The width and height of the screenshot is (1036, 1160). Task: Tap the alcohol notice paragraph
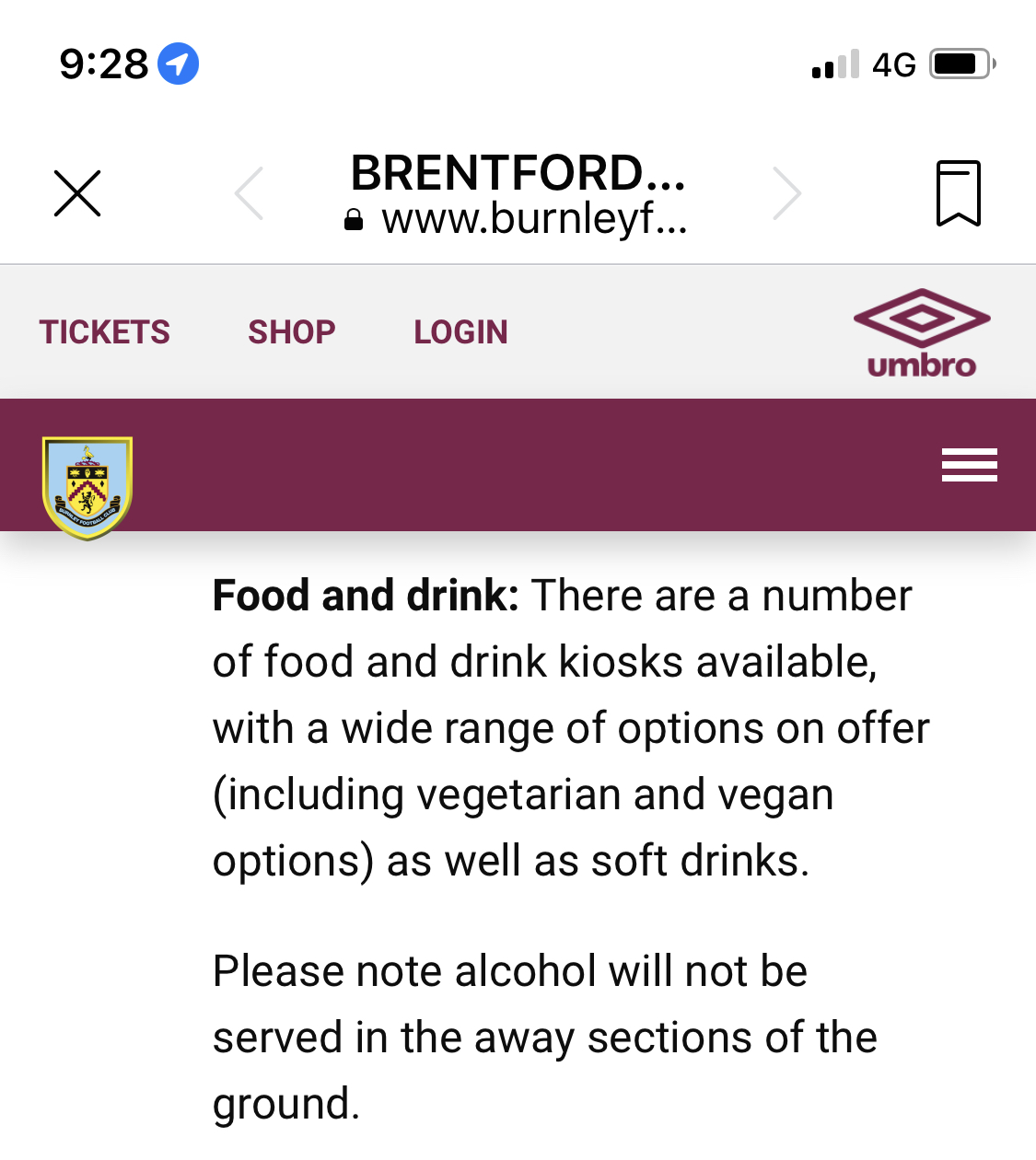pyautogui.click(x=543, y=1037)
